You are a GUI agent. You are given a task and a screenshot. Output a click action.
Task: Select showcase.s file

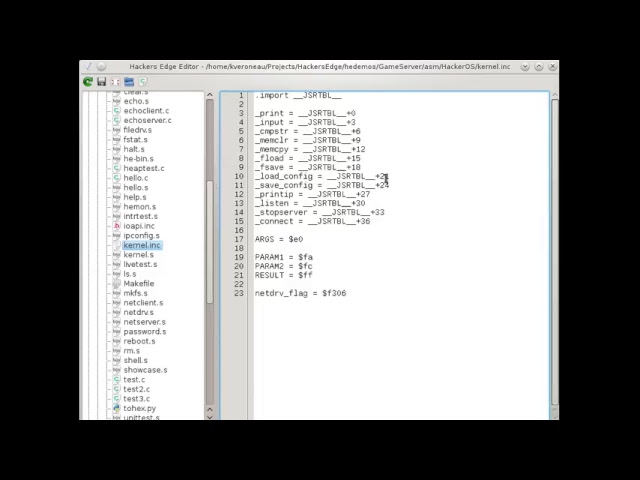(145, 370)
